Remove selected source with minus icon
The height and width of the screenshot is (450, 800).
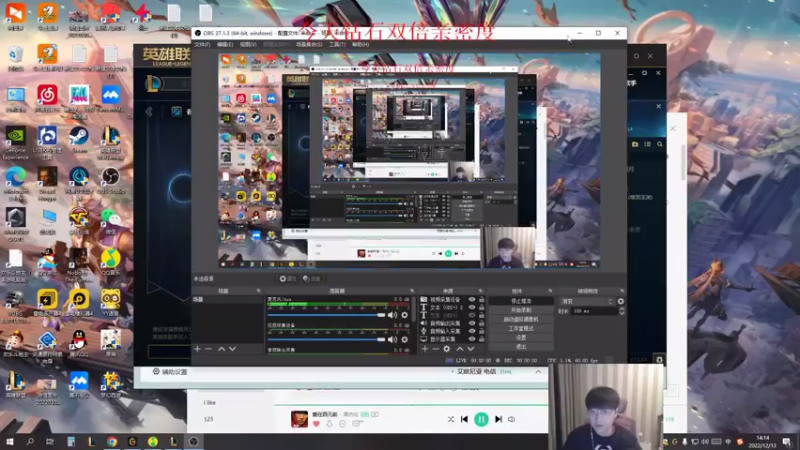[435, 349]
